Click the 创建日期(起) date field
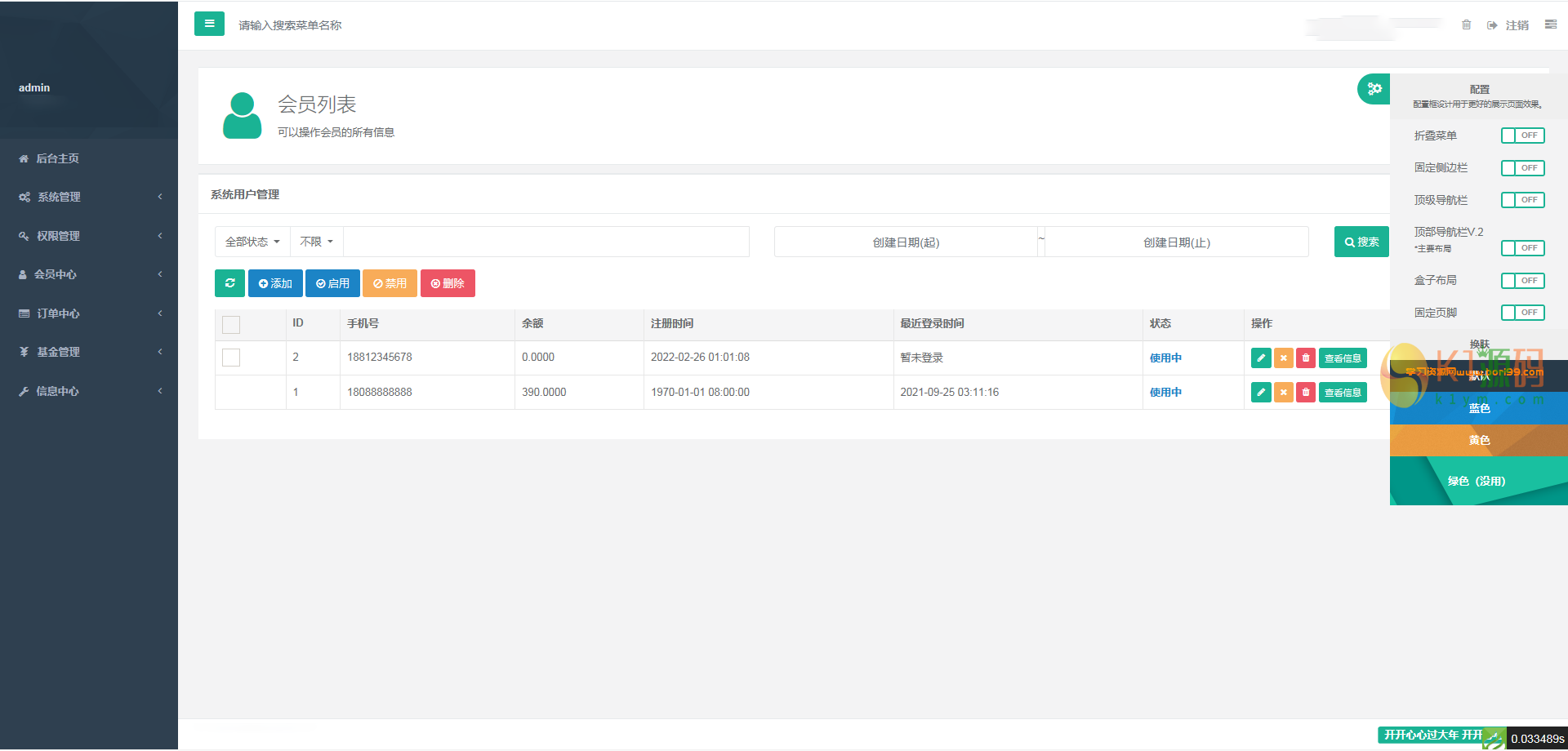The height and width of the screenshot is (751, 1568). 906,242
